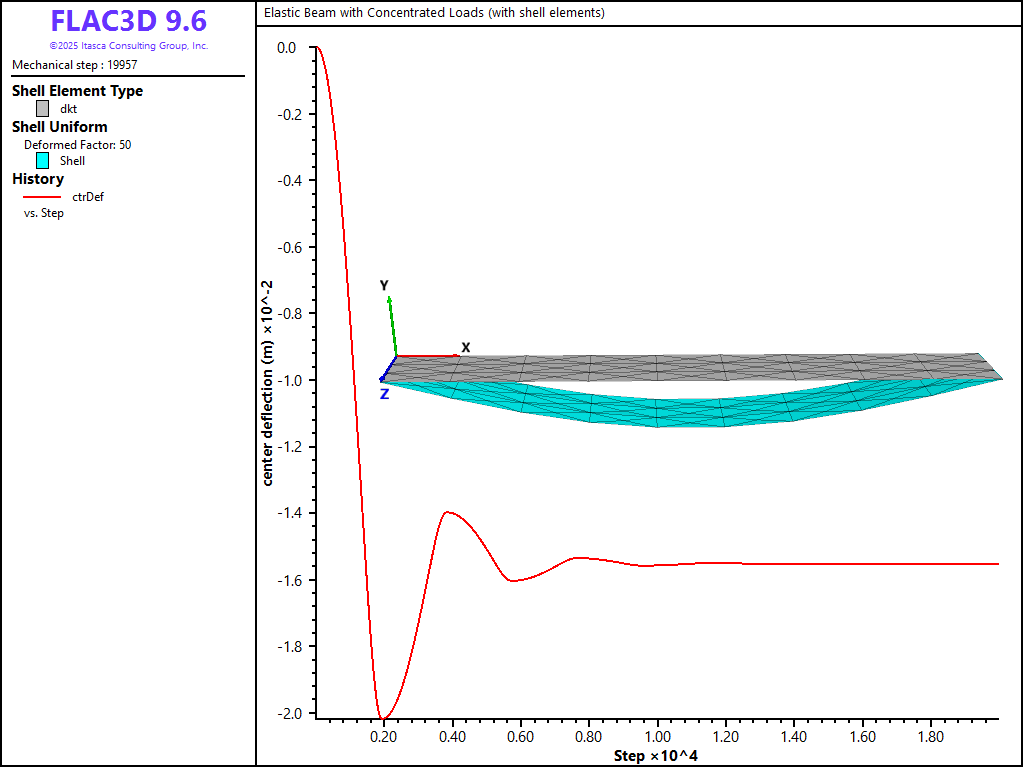Click the gray dkt legend swatch

click(42, 109)
